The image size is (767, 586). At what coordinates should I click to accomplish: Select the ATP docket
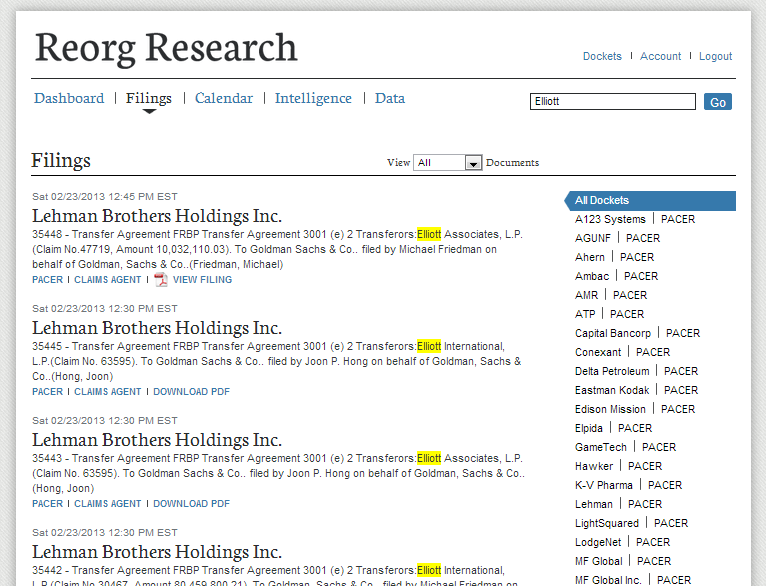[x=585, y=314]
